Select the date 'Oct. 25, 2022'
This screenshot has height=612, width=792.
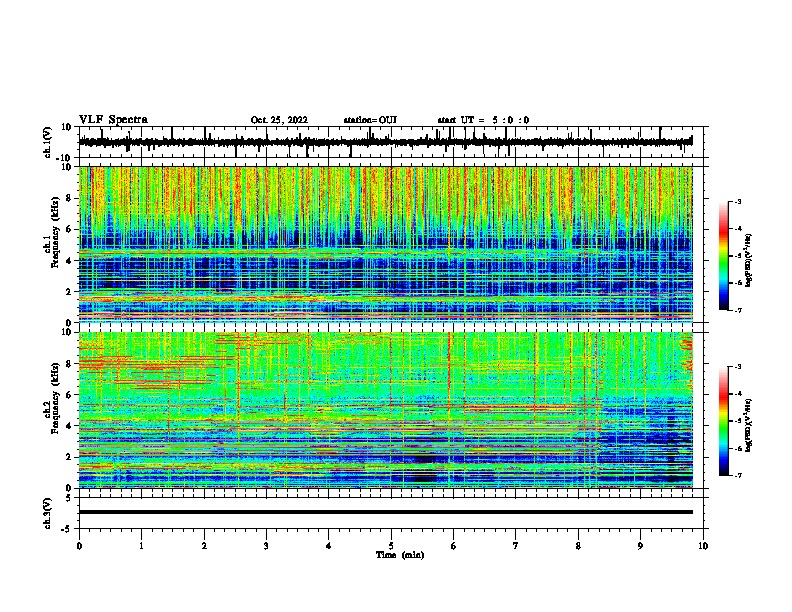tap(279, 120)
